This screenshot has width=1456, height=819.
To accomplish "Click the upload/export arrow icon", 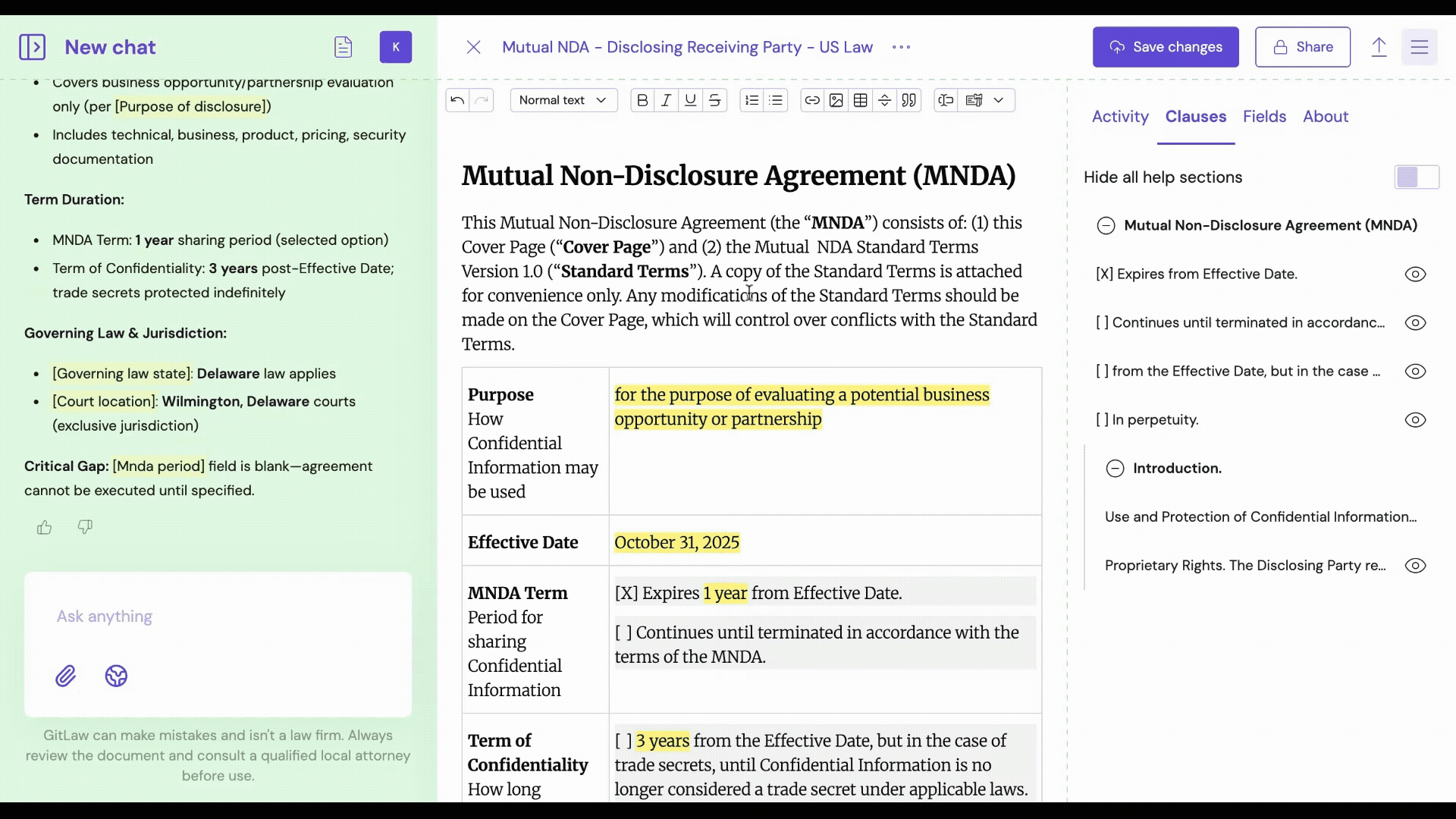I will click(1379, 47).
